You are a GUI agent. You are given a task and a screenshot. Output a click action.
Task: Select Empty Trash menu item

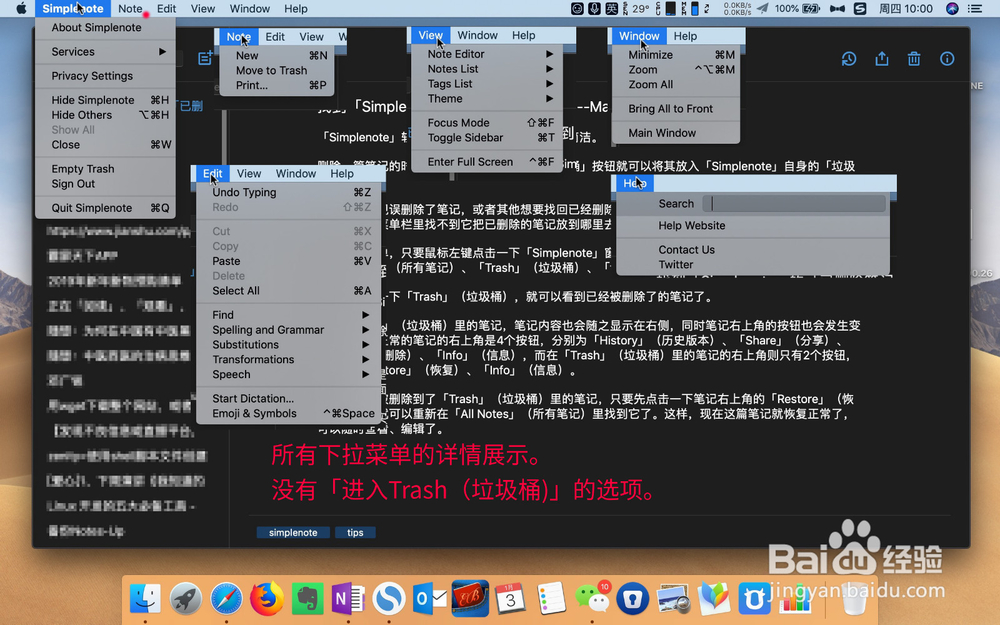(106, 169)
